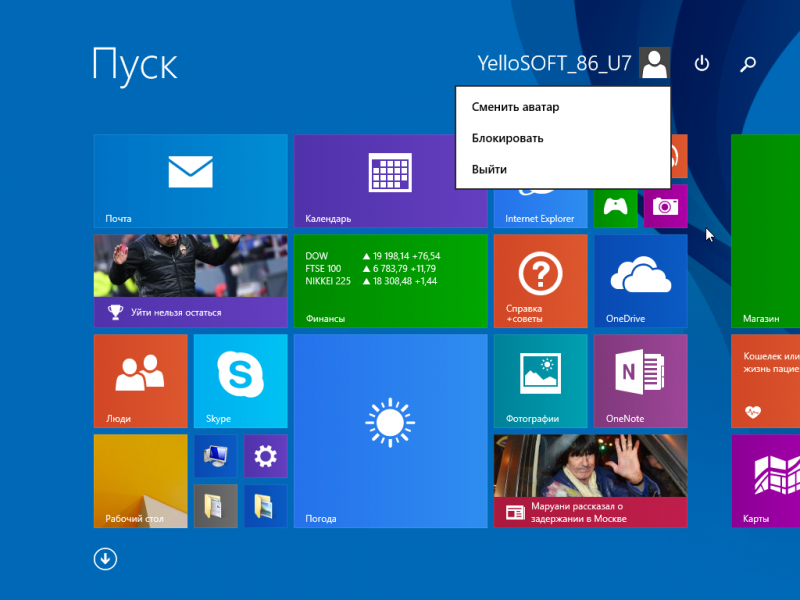
Task: Launch the OneNote tile
Action: [640, 381]
